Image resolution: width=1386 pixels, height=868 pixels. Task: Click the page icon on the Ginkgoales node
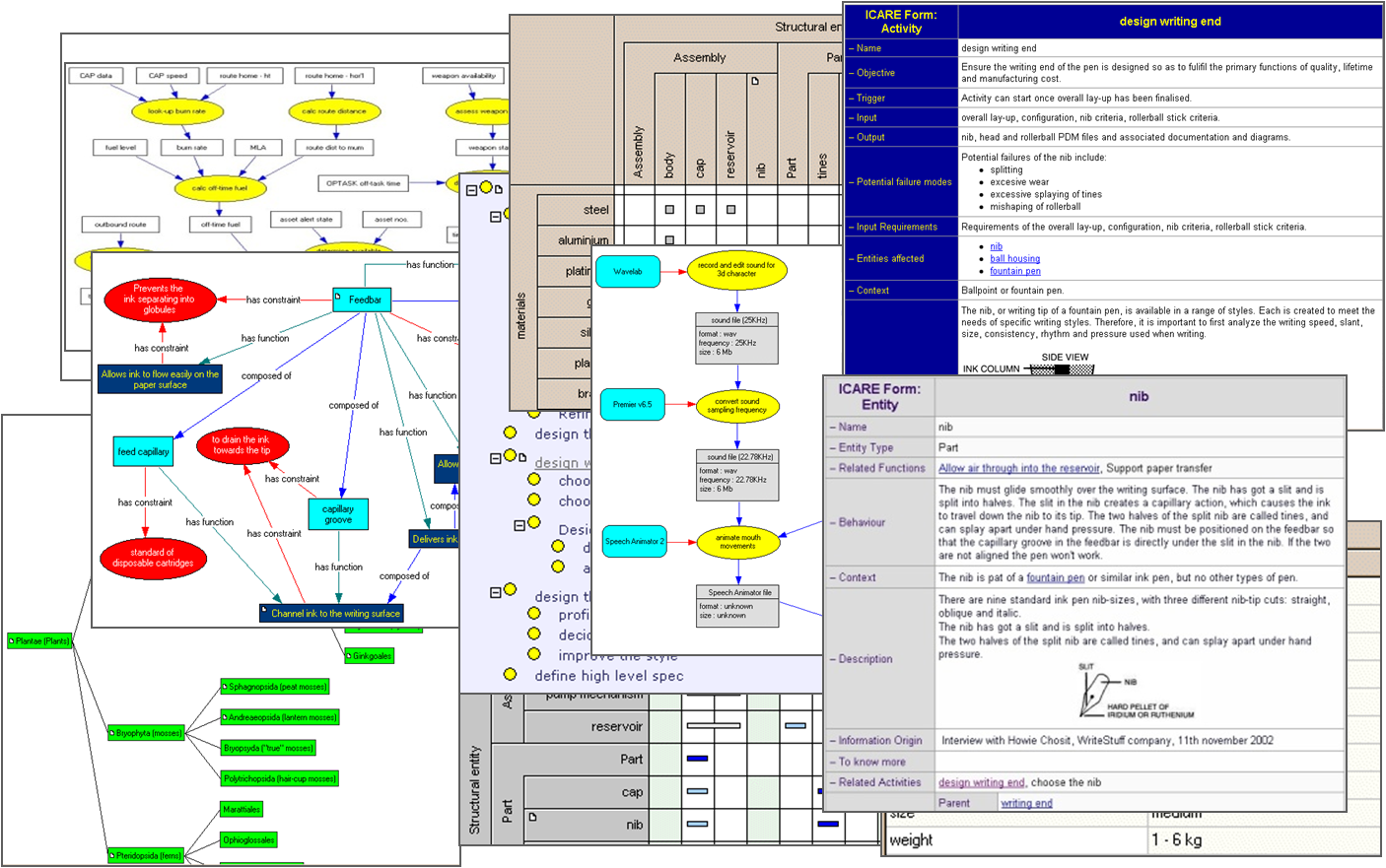pos(349,655)
